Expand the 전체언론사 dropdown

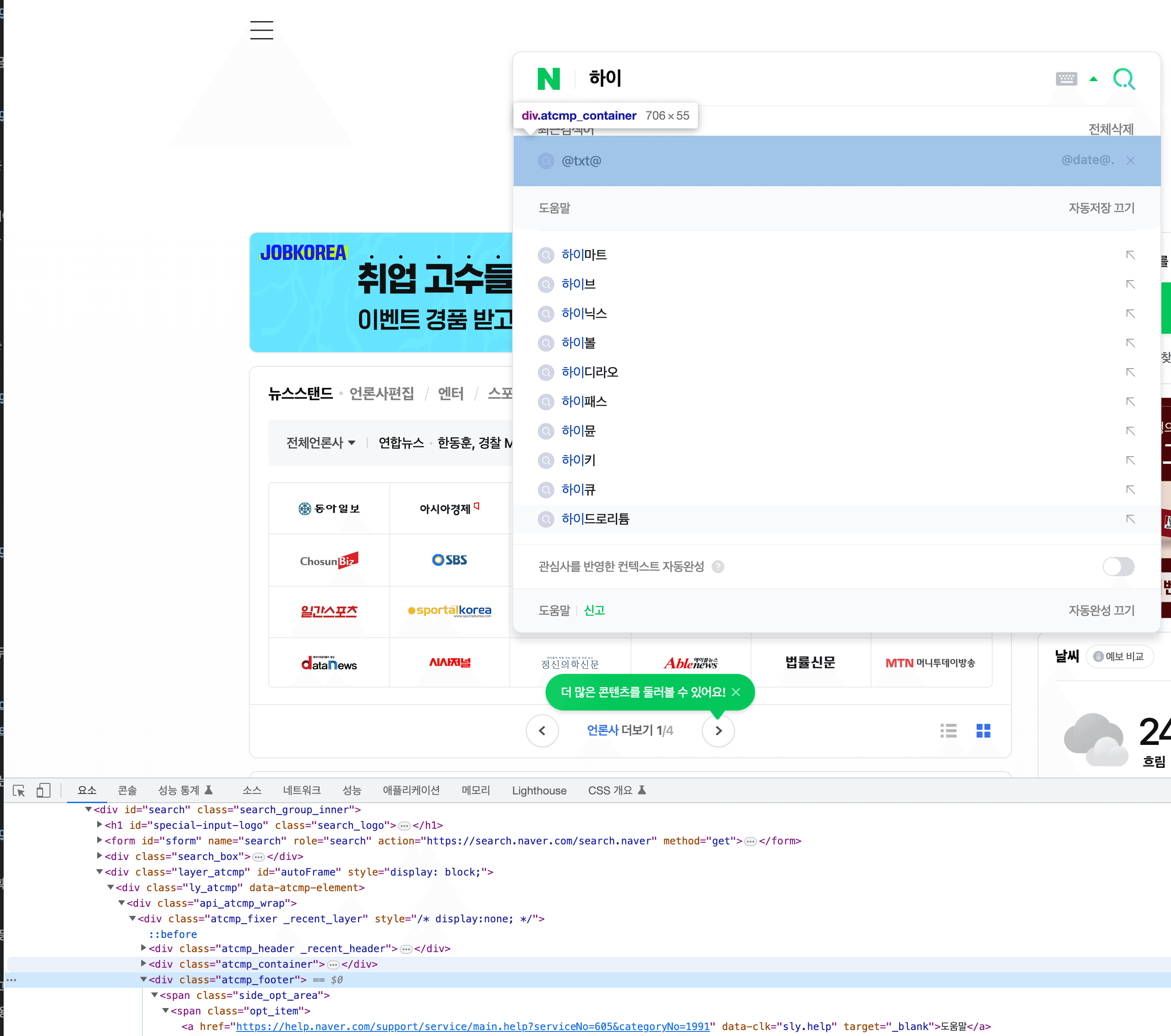point(320,443)
